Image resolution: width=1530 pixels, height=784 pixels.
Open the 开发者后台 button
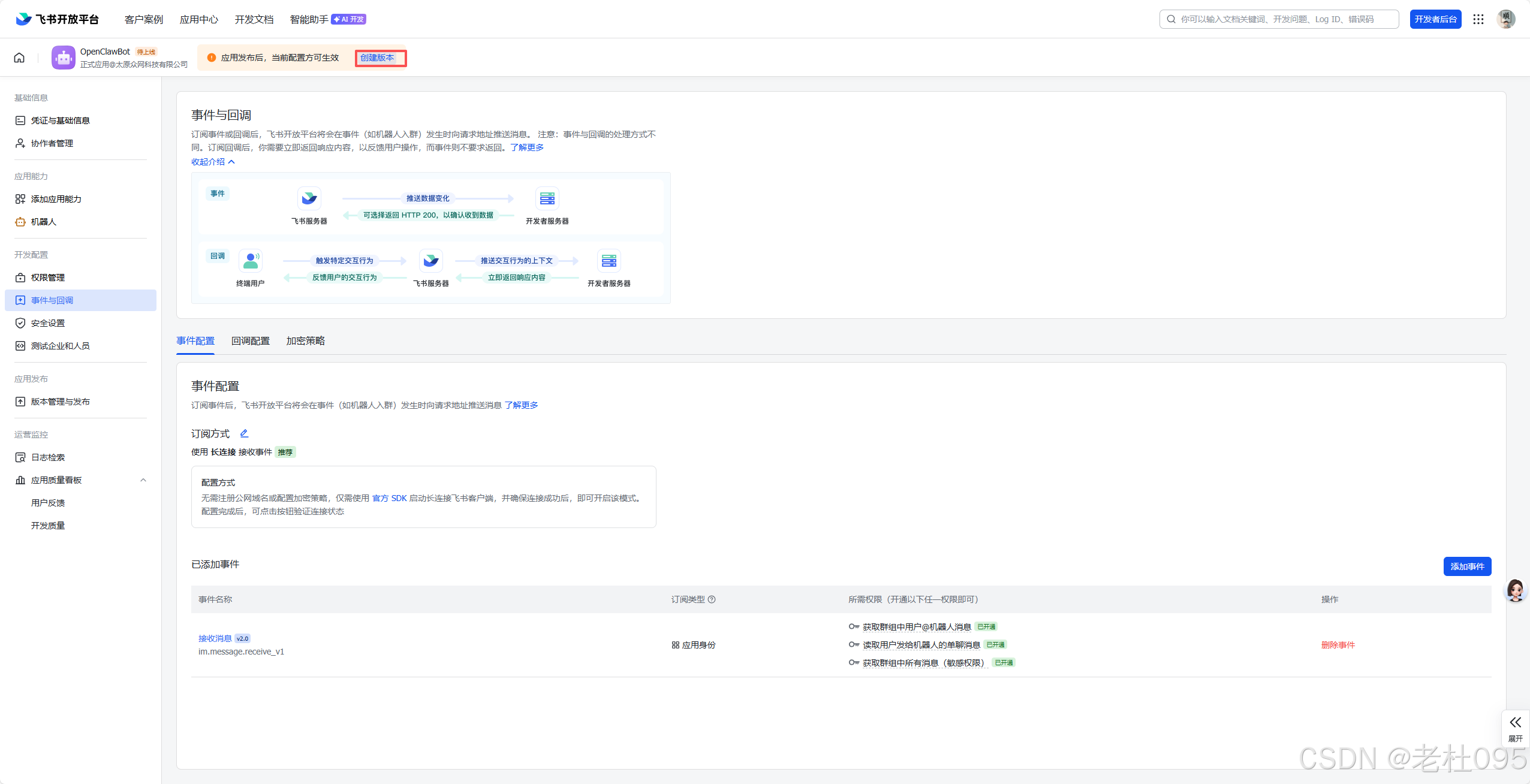(x=1435, y=19)
